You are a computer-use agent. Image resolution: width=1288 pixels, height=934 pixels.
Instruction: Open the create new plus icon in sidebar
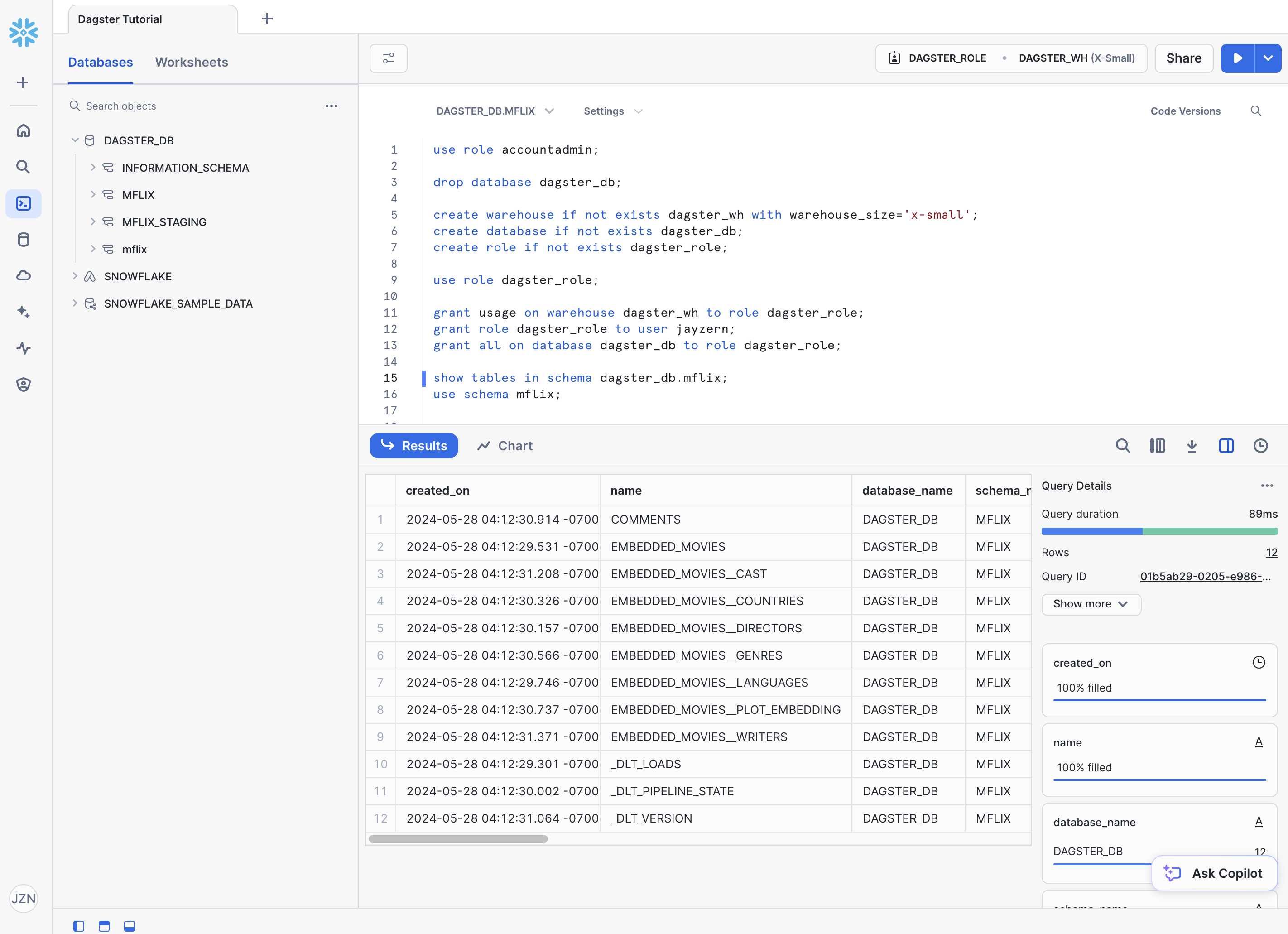[23, 83]
